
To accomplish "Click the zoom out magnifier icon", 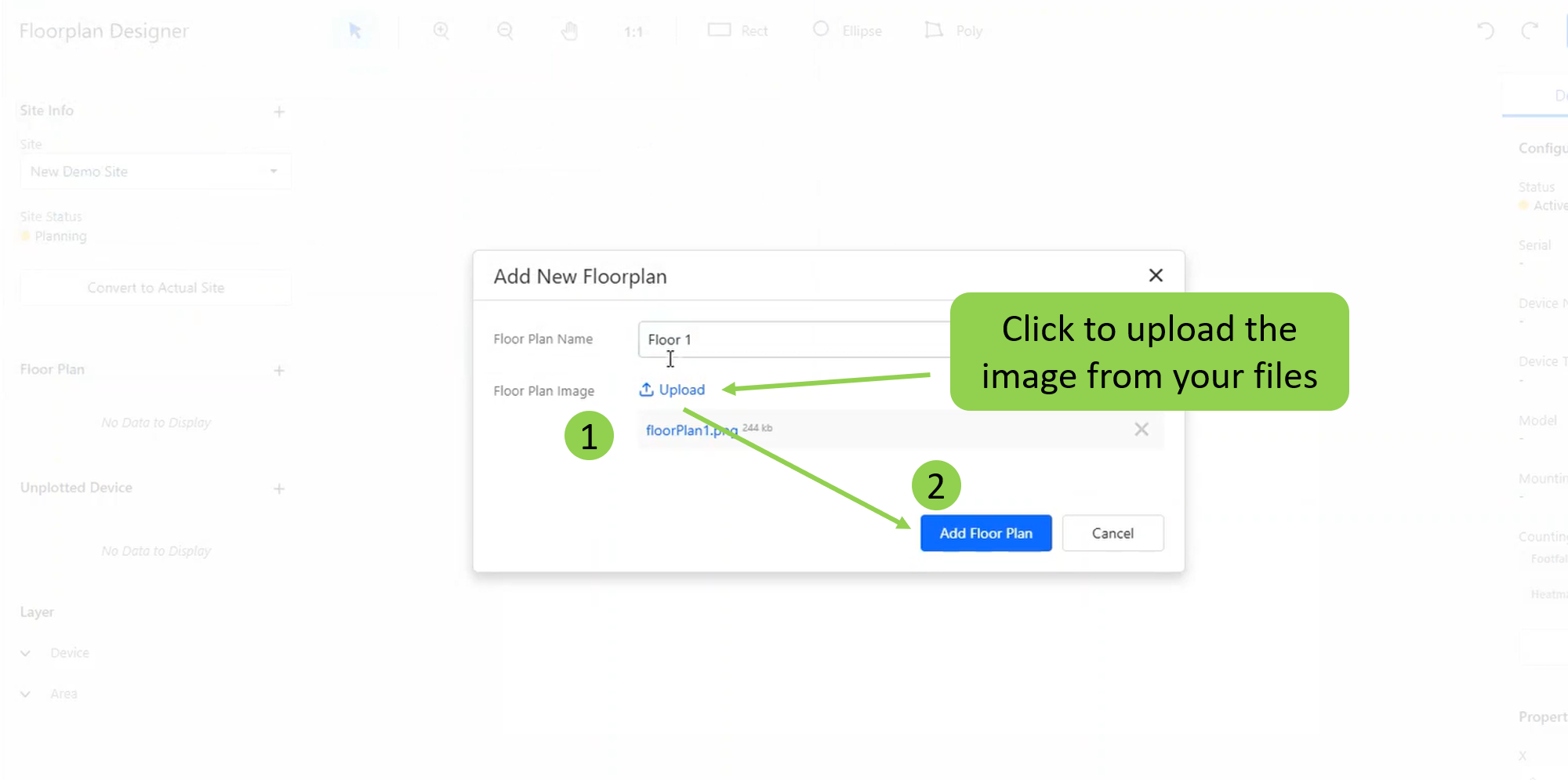I will [x=506, y=31].
